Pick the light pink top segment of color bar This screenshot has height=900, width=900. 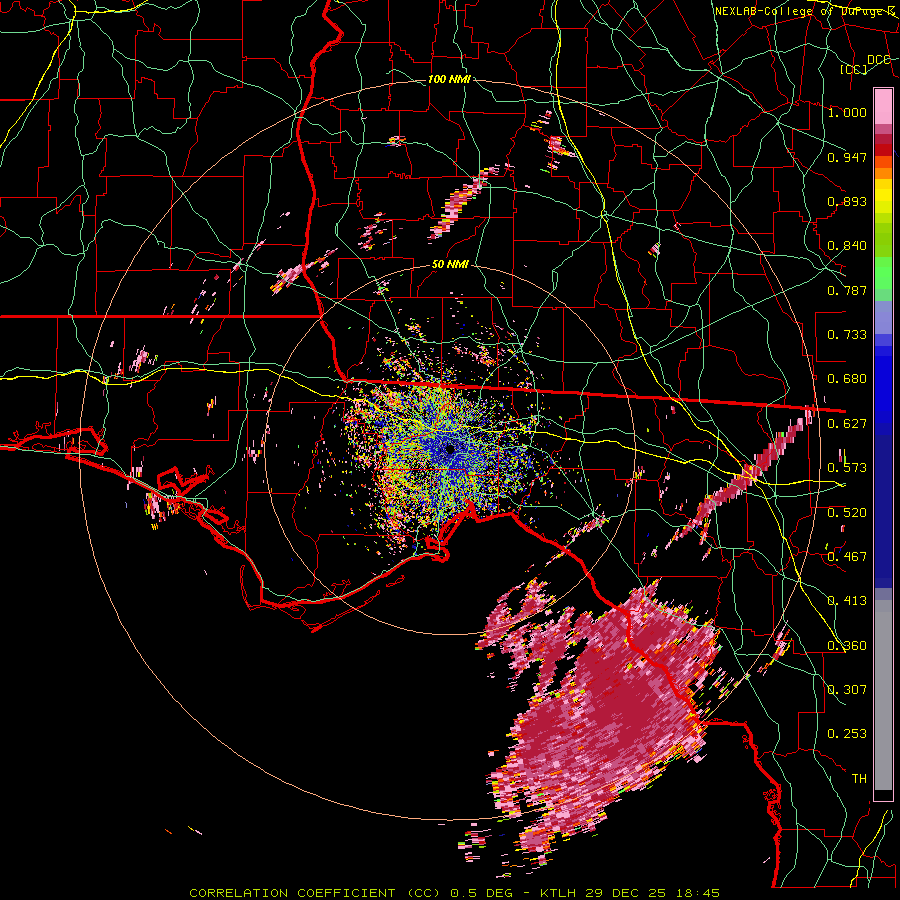(x=883, y=106)
